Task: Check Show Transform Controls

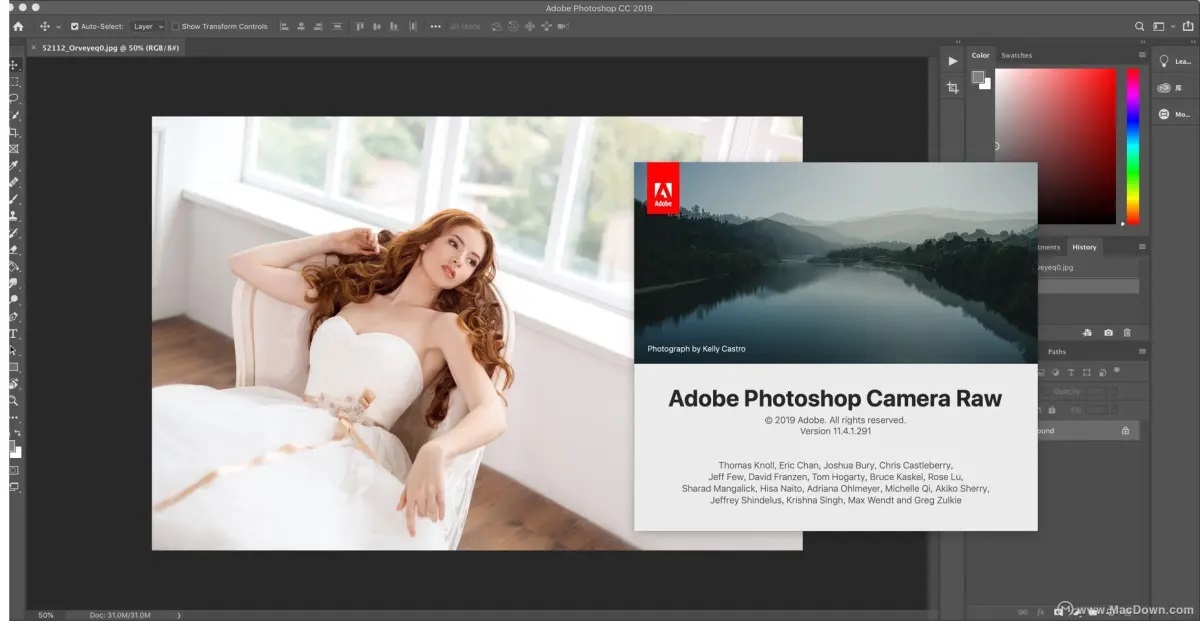Action: (x=174, y=26)
